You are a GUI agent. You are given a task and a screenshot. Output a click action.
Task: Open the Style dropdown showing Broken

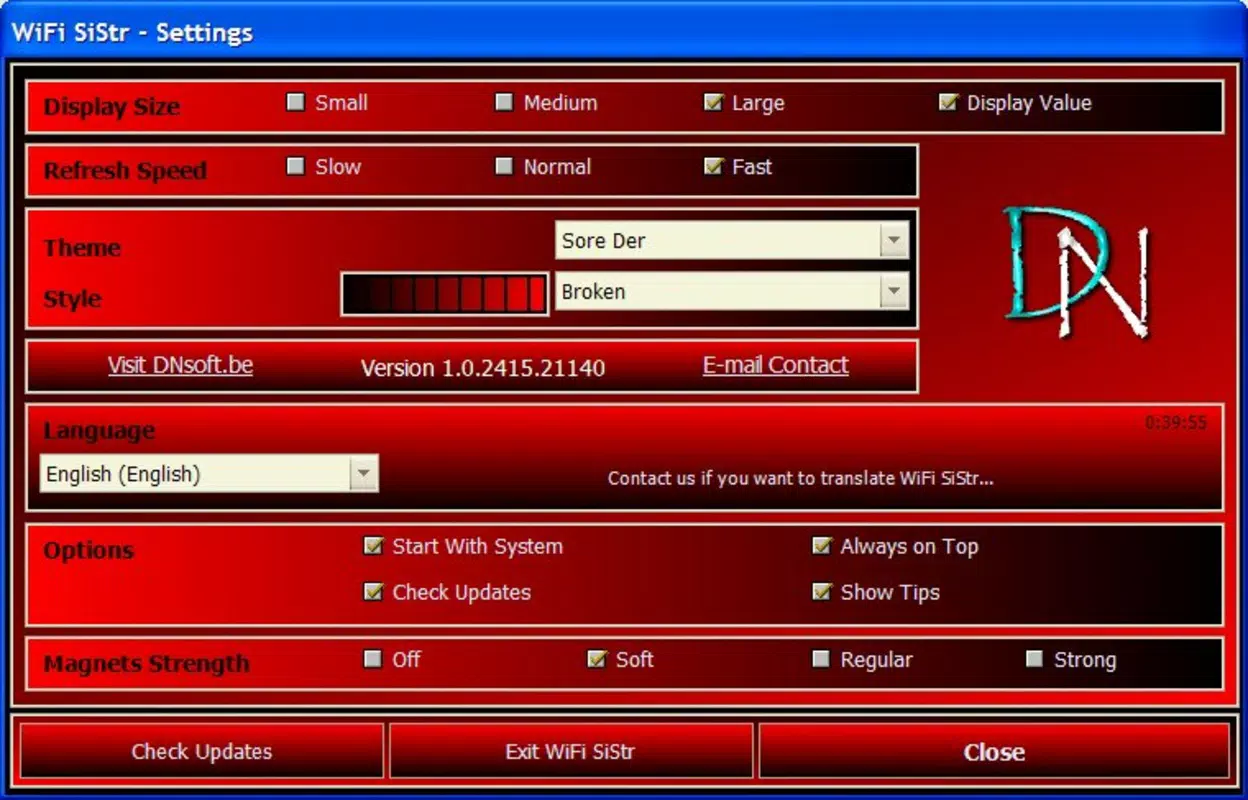(732, 292)
